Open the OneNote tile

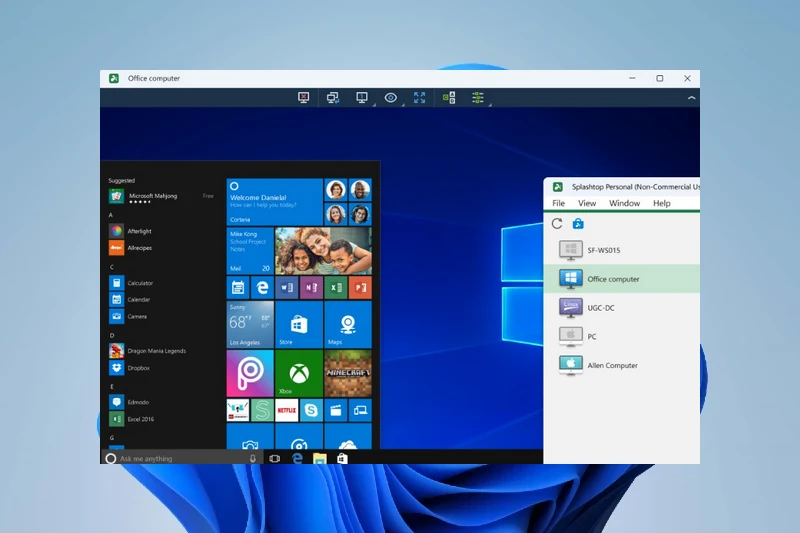click(x=311, y=288)
